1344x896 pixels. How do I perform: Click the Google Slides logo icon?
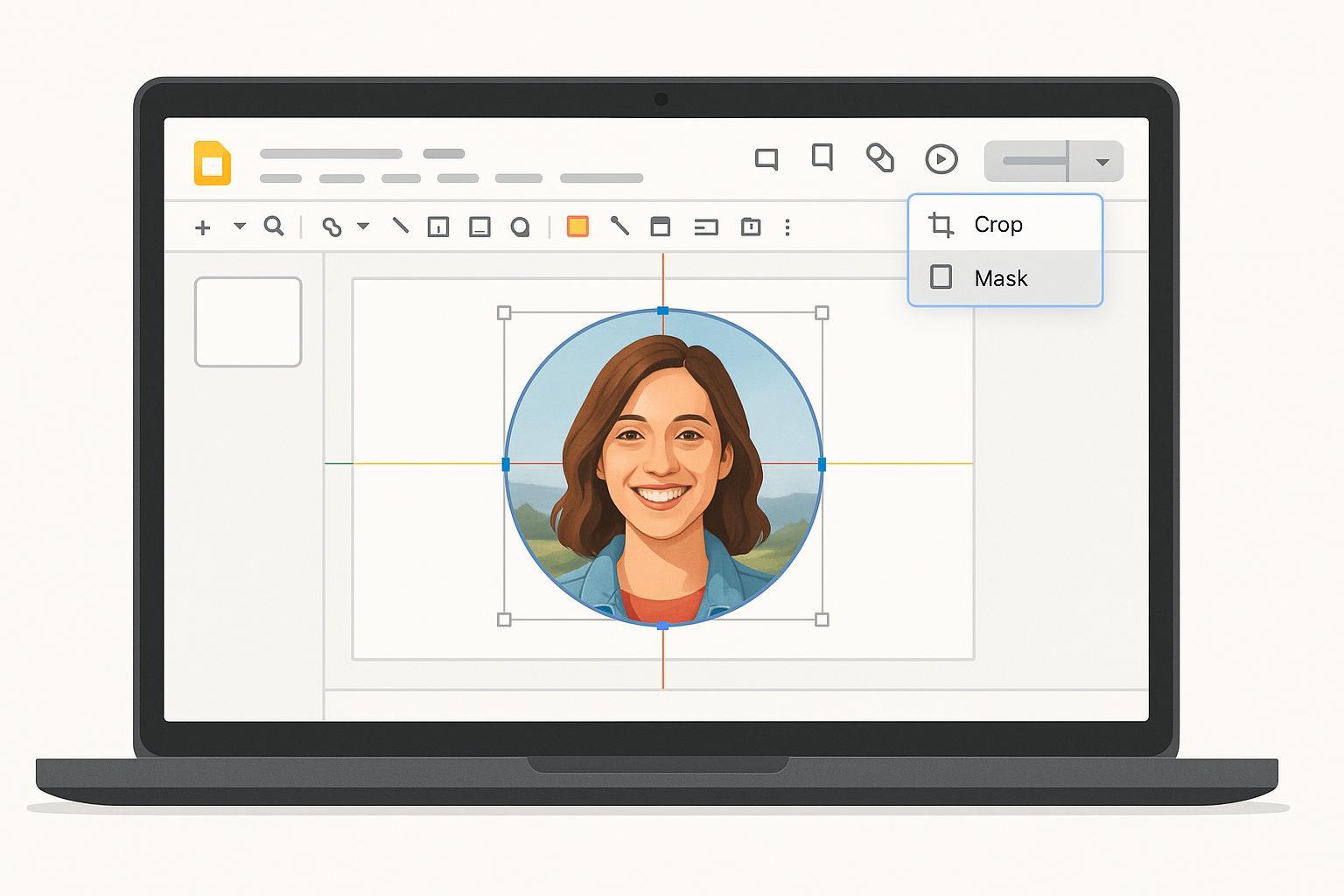point(213,163)
